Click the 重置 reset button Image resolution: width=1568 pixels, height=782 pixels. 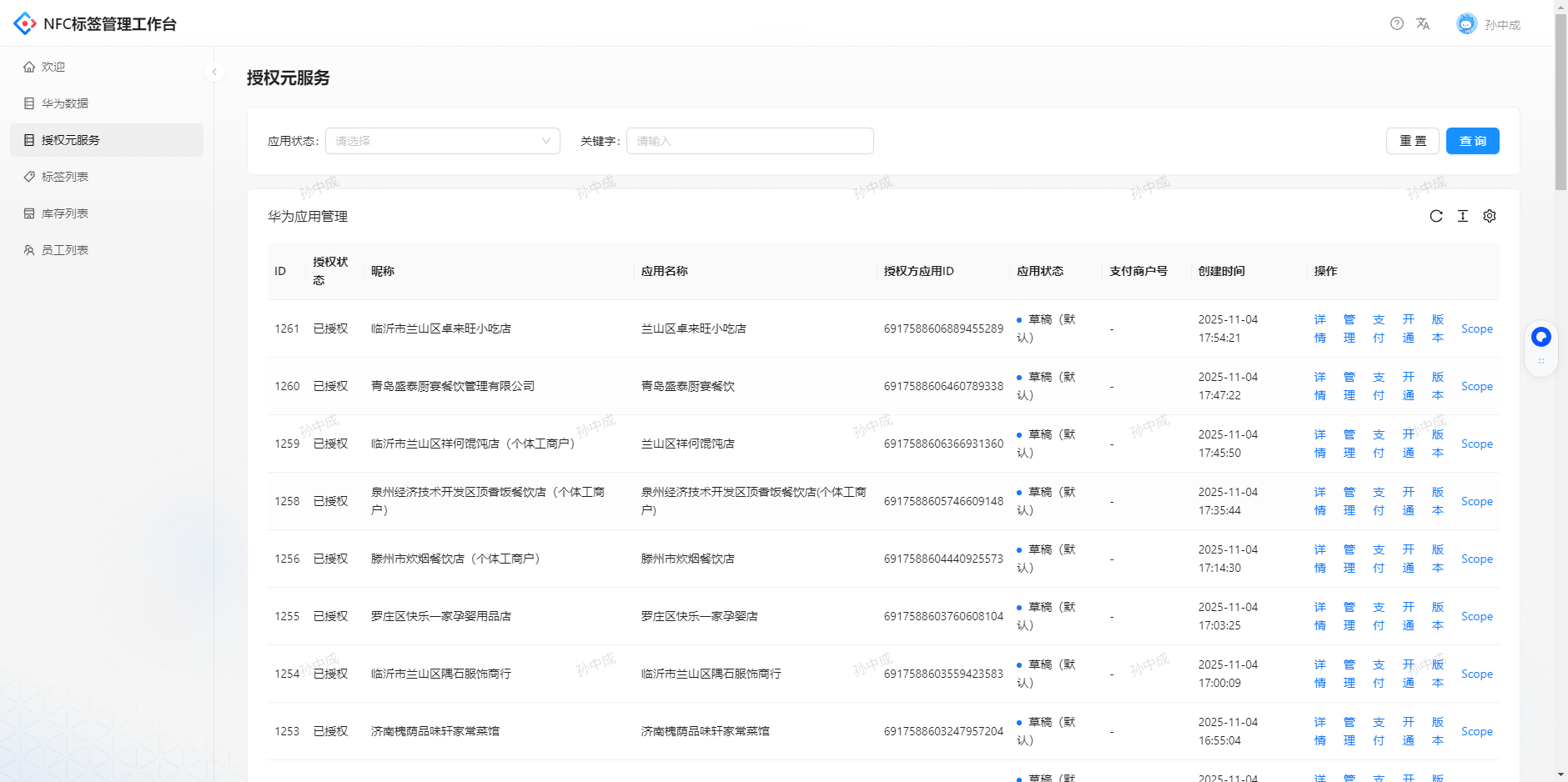(x=1413, y=140)
